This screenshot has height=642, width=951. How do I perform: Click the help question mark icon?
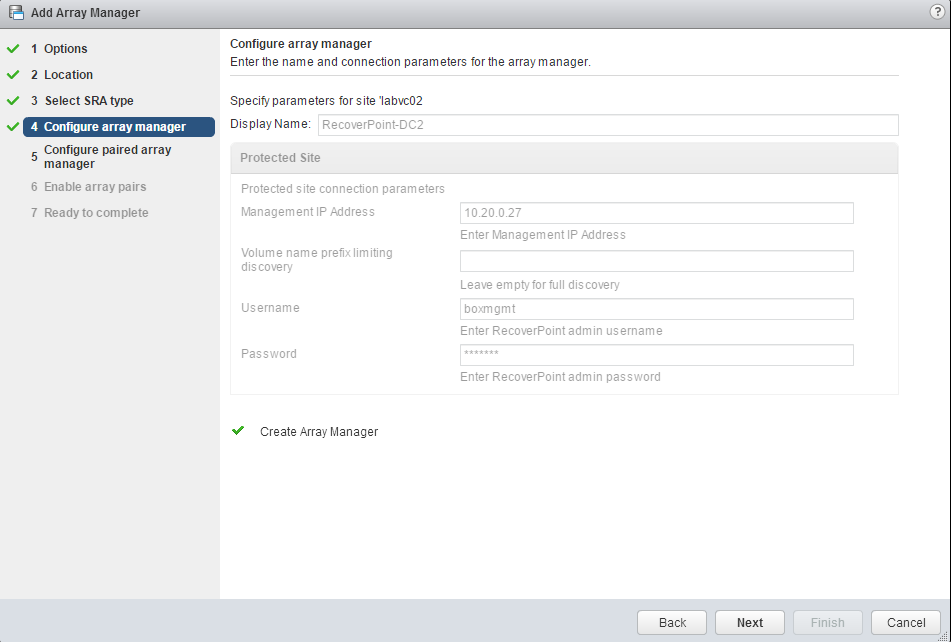(936, 12)
